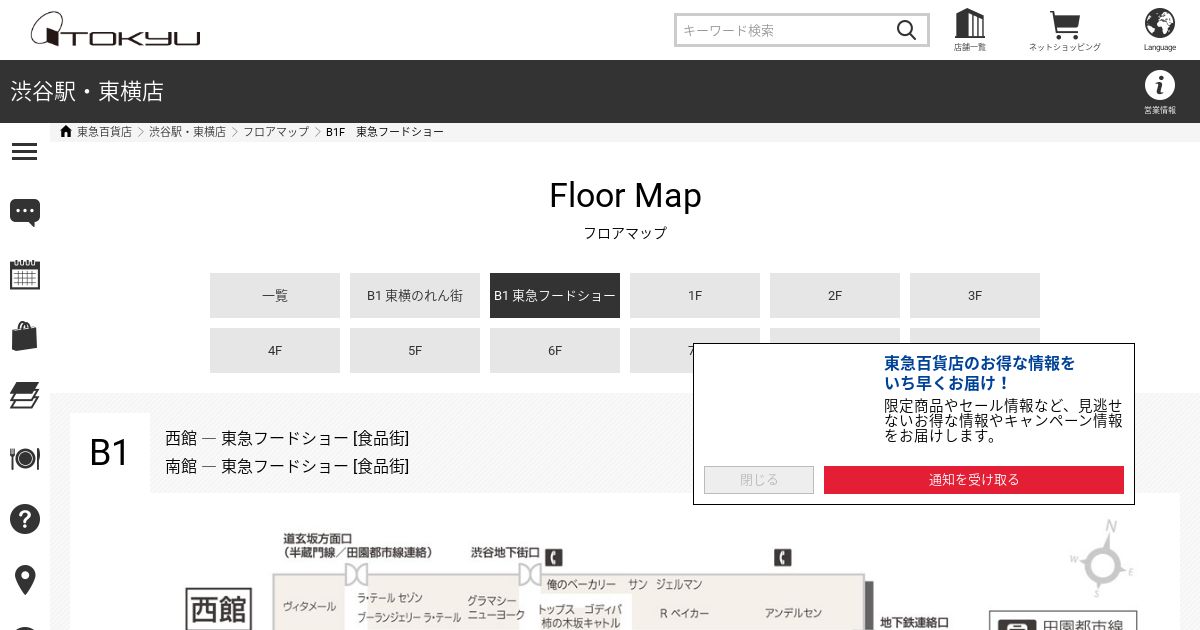Click the telephone icon near 渋谷地下街口

tap(554, 557)
